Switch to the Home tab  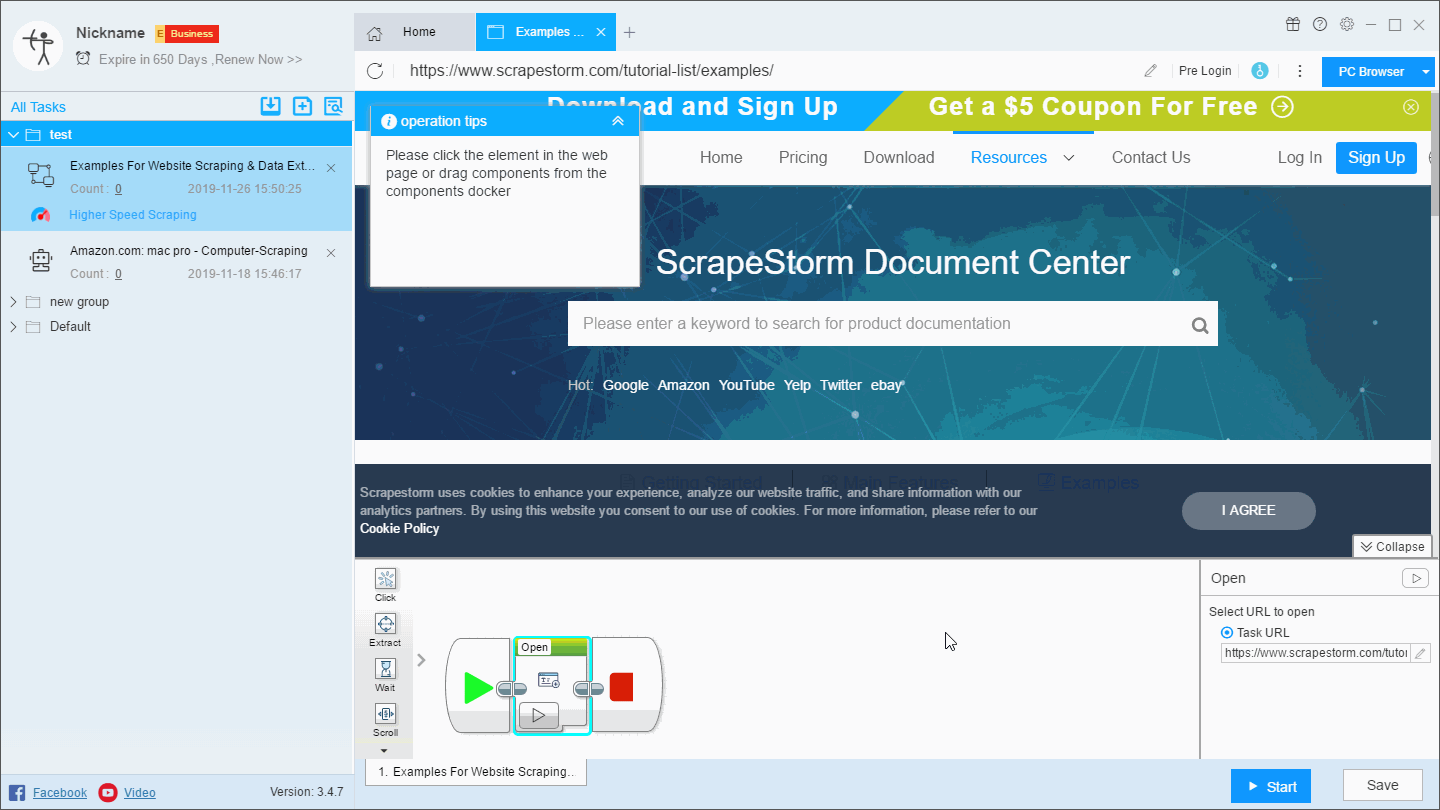pyautogui.click(x=415, y=32)
